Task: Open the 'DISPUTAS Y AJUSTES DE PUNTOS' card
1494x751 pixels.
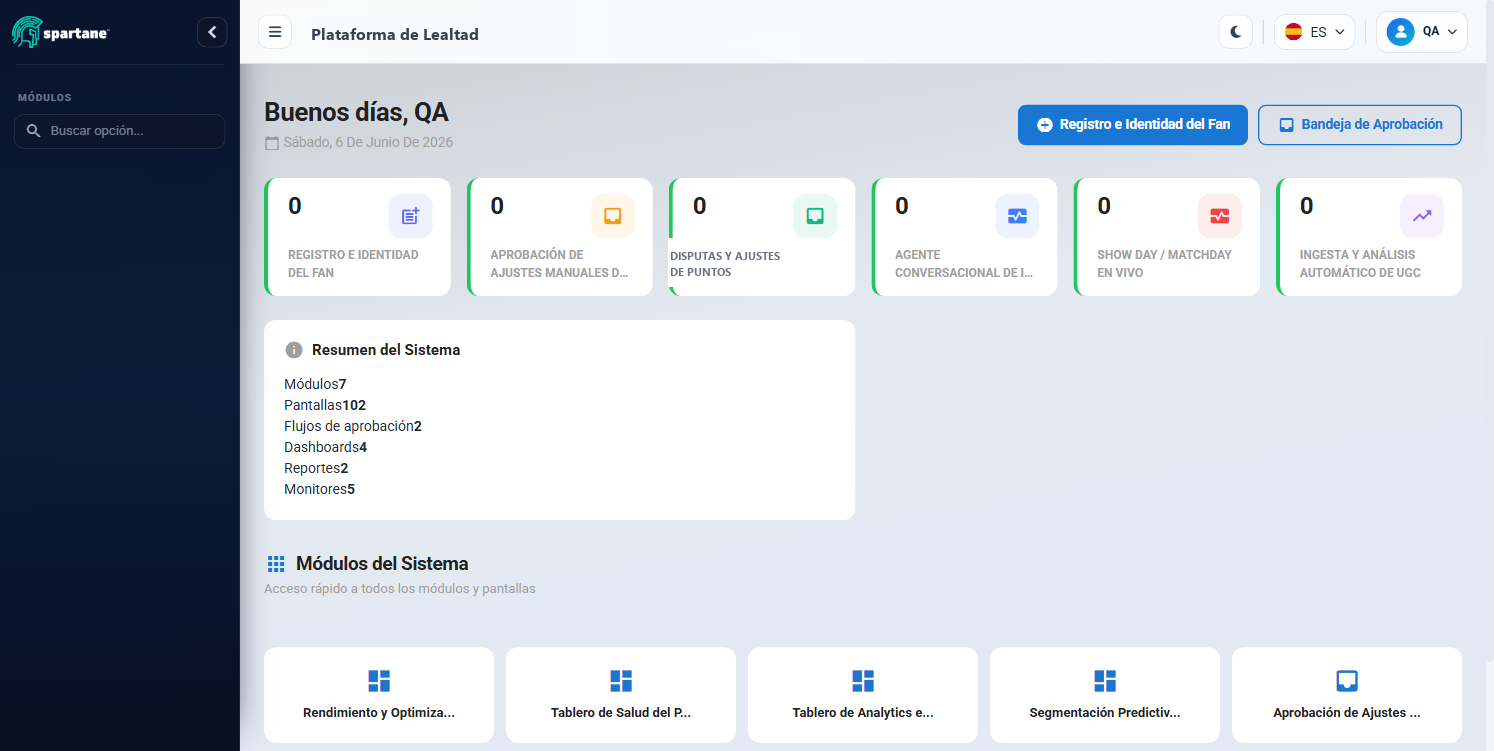Action: tap(762, 237)
